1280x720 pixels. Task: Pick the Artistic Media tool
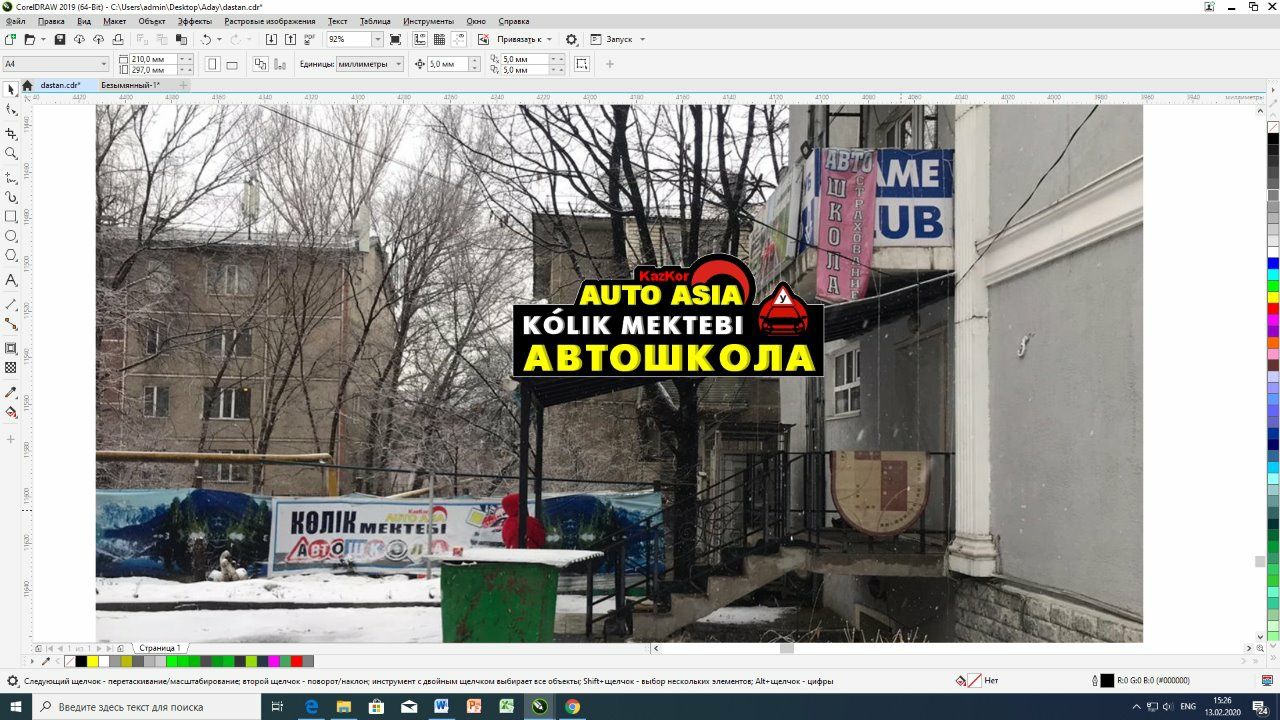point(11,197)
